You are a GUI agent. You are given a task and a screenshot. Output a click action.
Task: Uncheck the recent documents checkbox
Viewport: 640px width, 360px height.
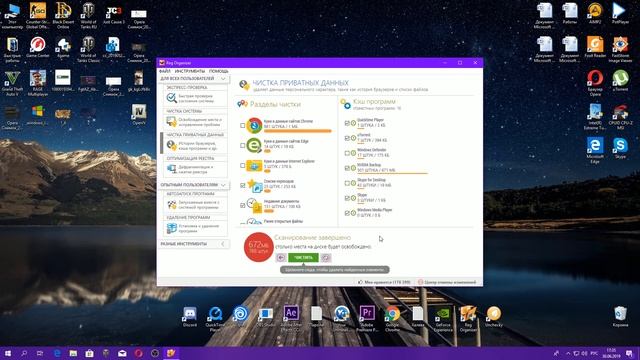point(242,205)
